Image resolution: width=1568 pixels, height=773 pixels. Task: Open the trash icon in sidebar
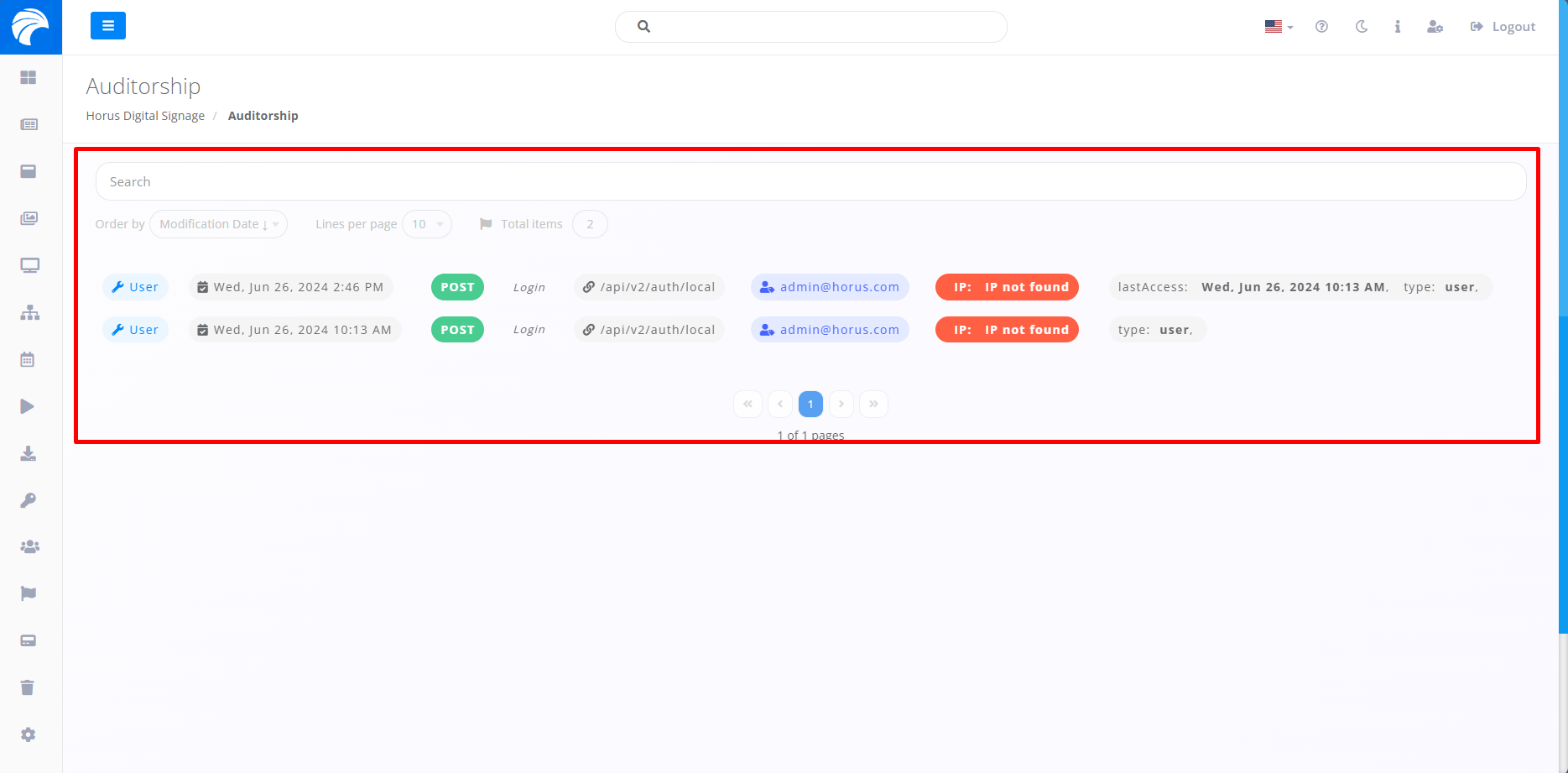click(x=28, y=687)
